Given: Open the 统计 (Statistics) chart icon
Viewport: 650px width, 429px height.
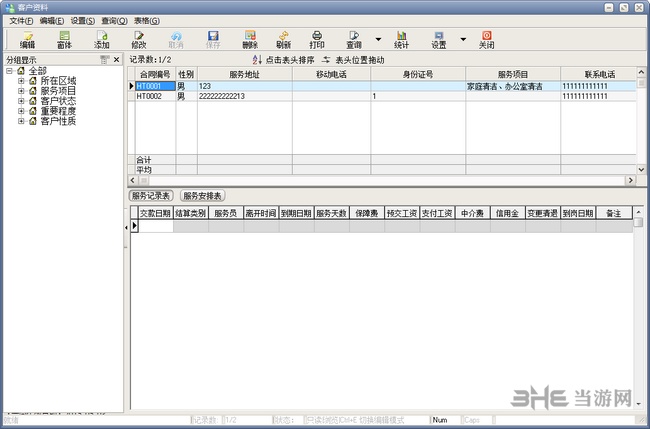Looking at the screenshot, I should click(x=401, y=39).
